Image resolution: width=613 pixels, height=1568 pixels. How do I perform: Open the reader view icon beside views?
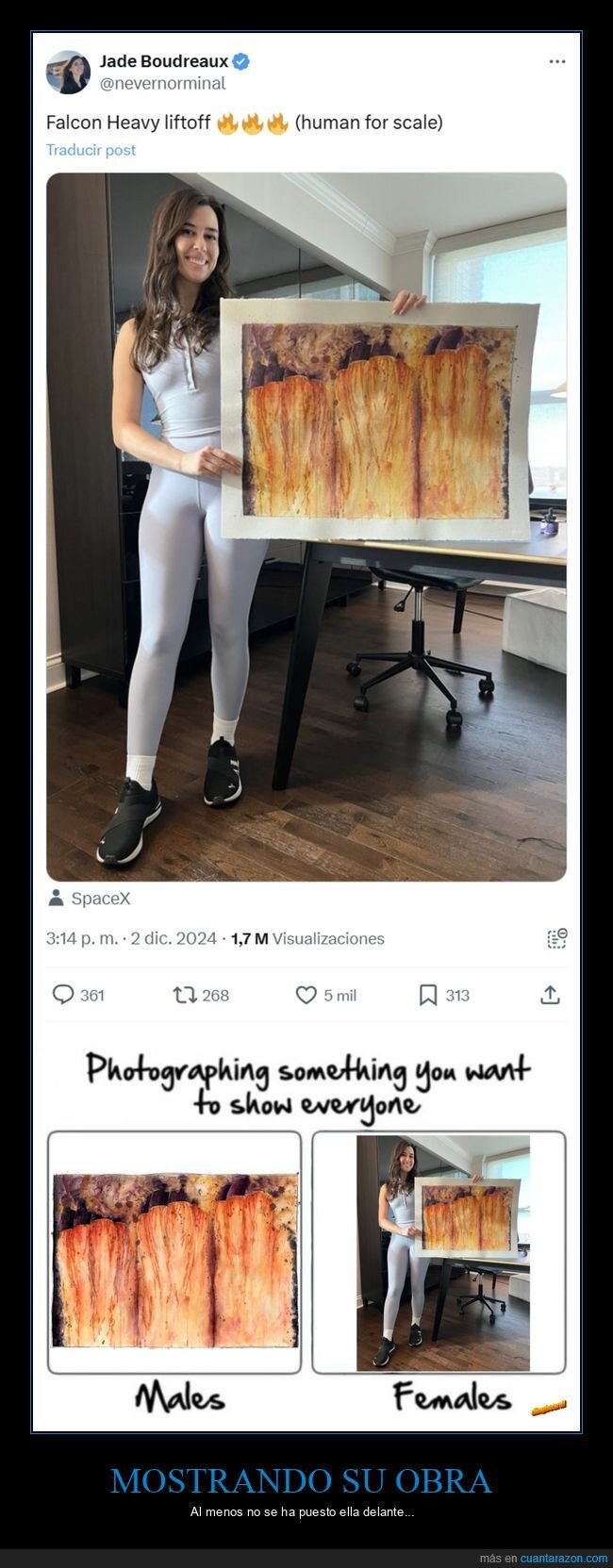click(556, 938)
